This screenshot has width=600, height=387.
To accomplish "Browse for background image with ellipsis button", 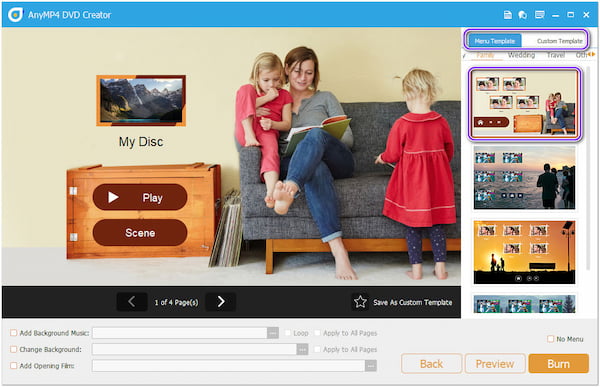I will pos(302,349).
